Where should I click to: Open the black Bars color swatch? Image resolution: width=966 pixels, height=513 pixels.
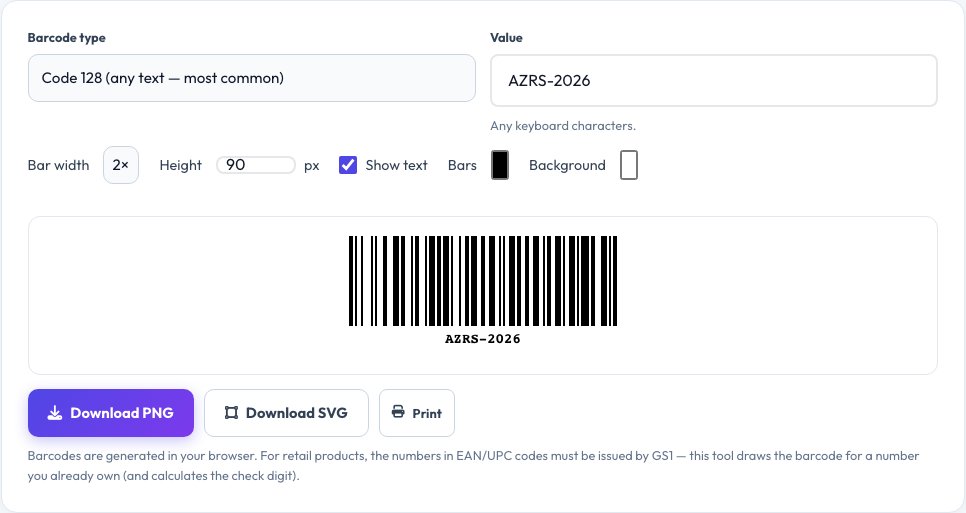[x=500, y=165]
